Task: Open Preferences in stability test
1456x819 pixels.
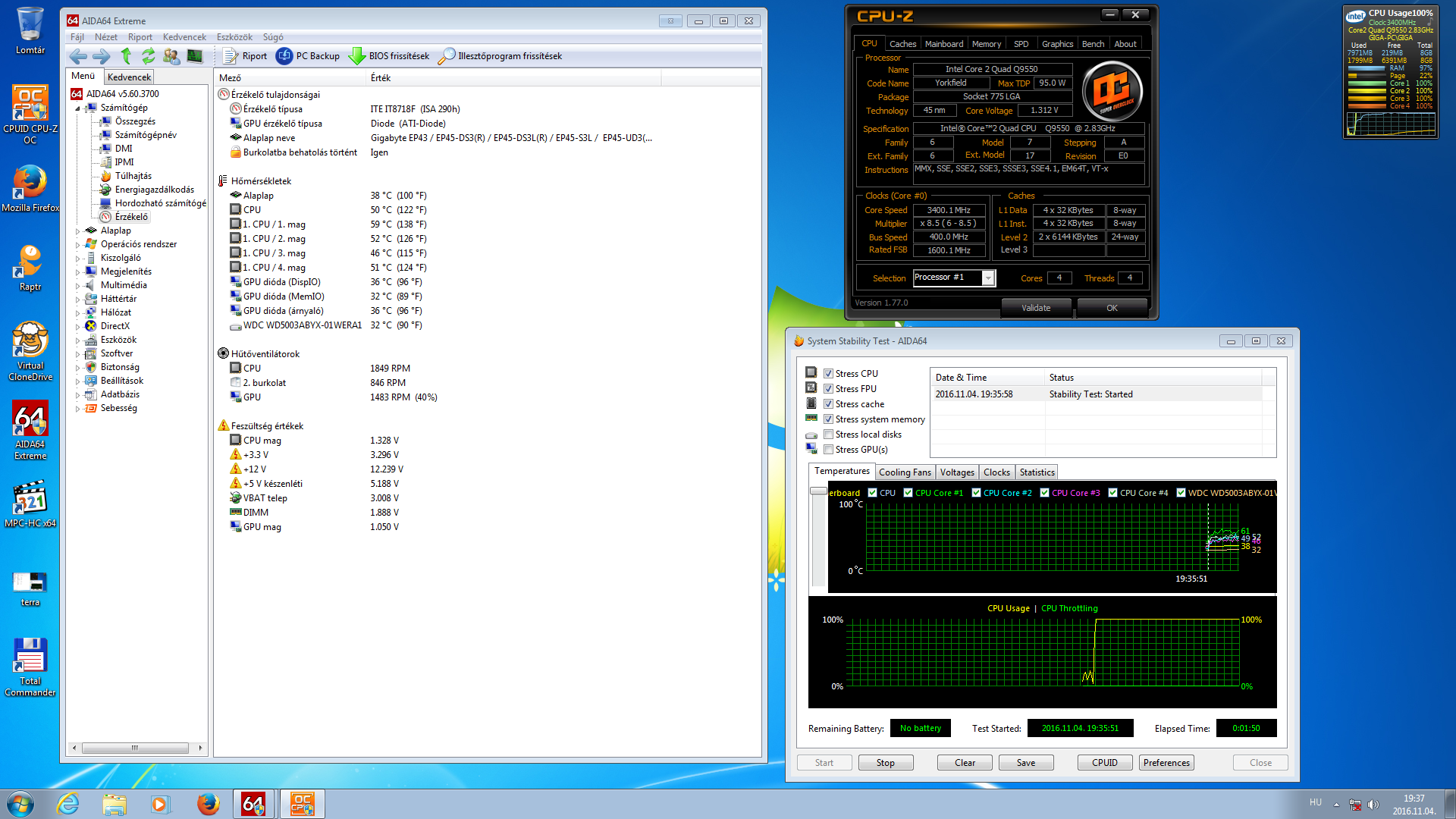Action: 1166,763
